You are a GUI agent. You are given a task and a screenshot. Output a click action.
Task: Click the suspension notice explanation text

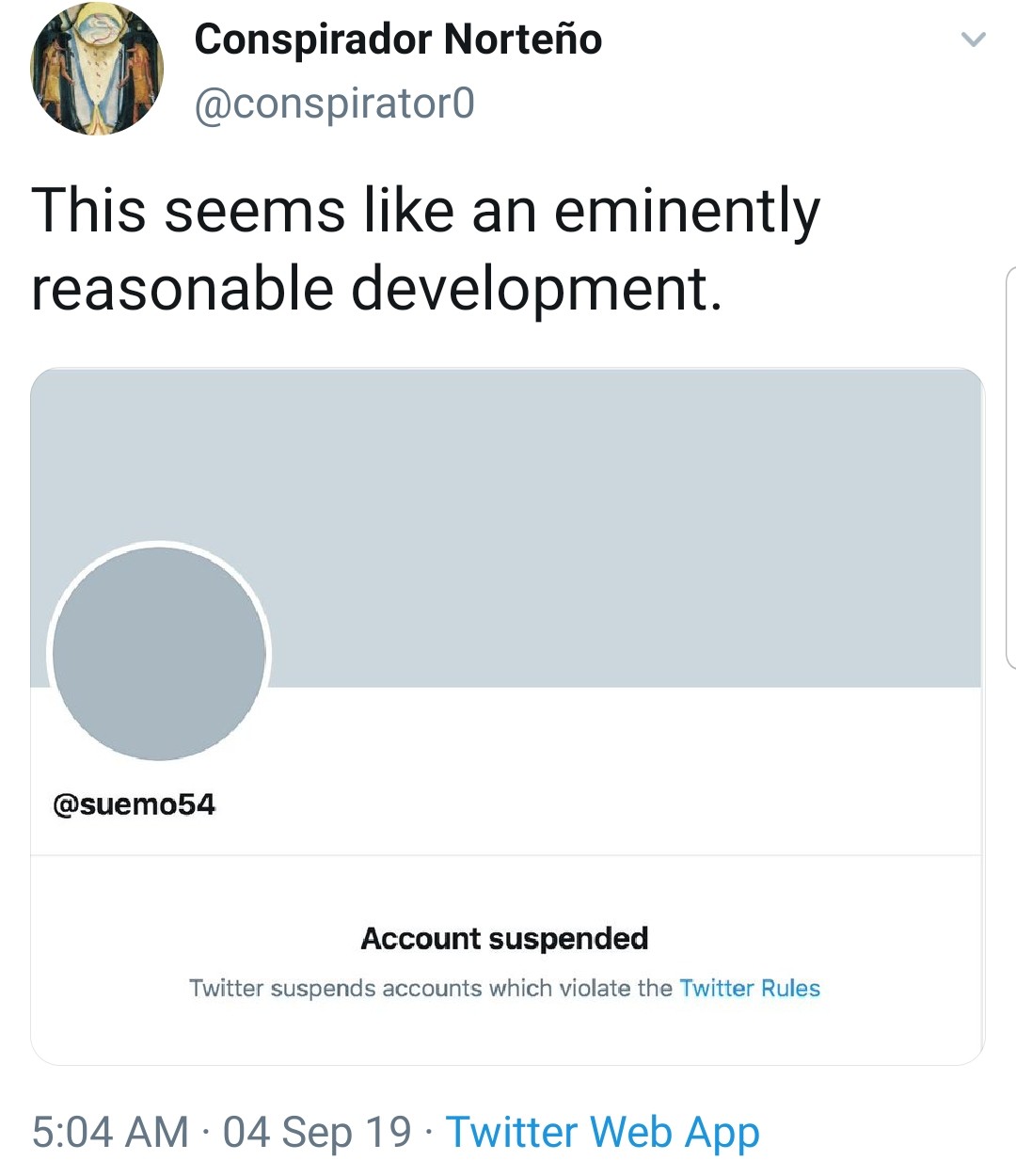(x=505, y=988)
